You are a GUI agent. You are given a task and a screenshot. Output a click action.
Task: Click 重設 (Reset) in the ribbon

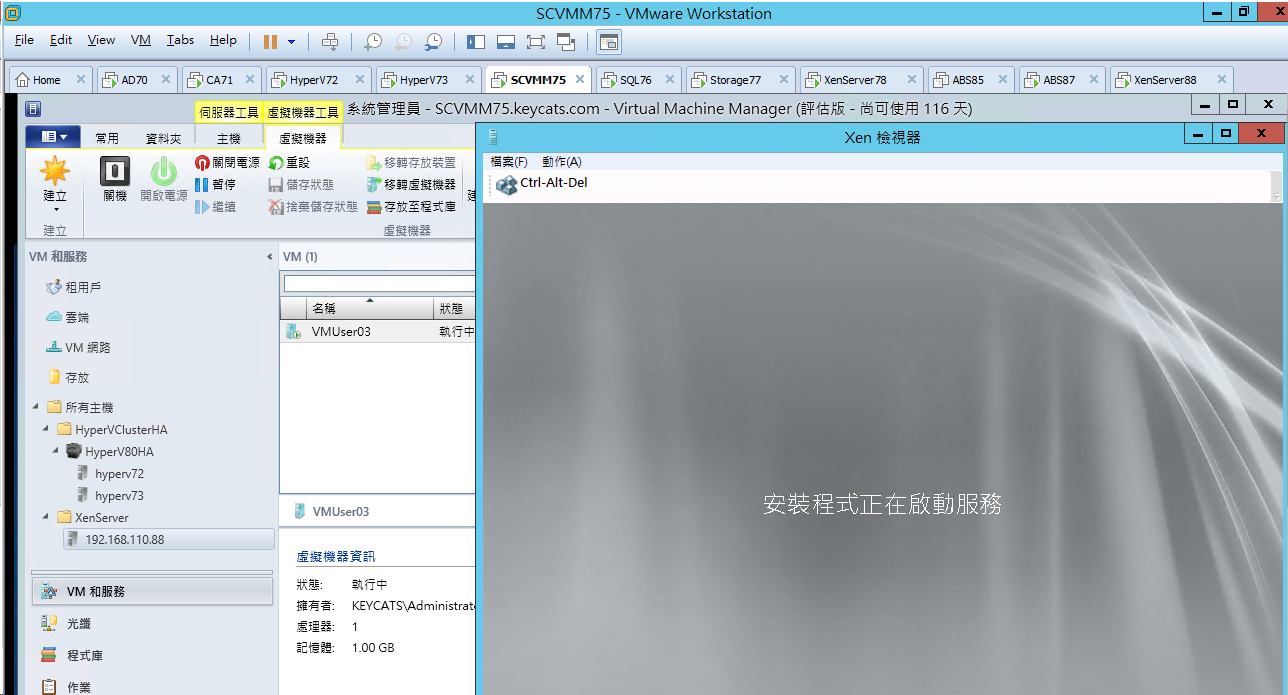pos(290,162)
